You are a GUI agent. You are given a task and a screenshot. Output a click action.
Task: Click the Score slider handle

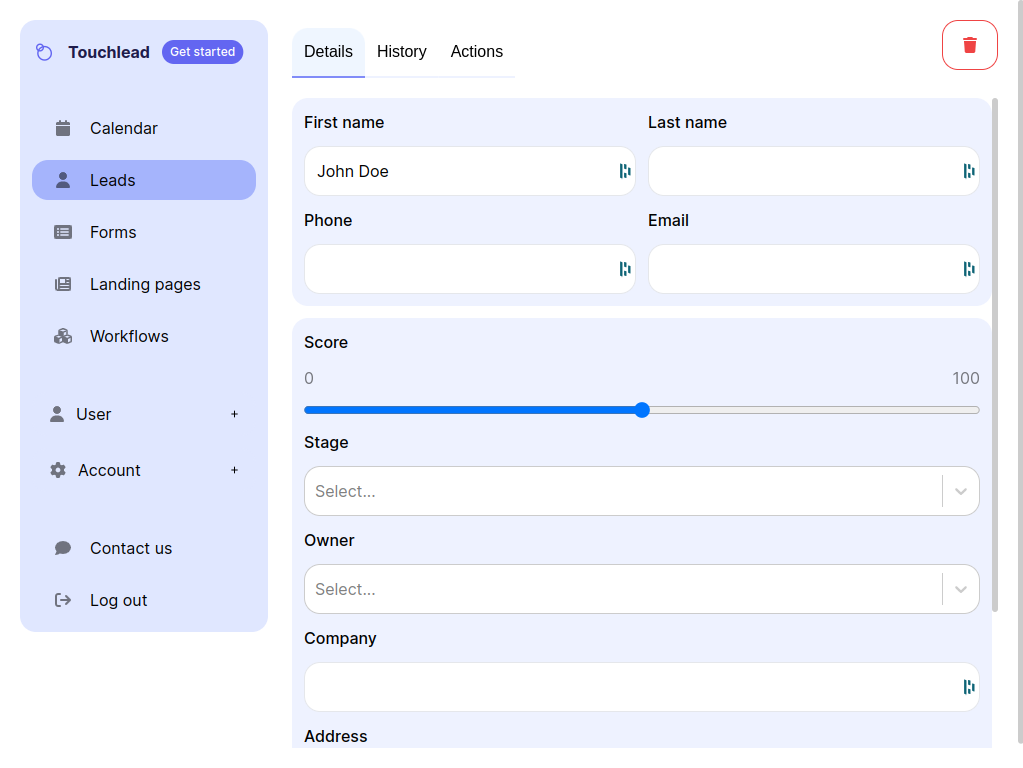click(x=642, y=410)
